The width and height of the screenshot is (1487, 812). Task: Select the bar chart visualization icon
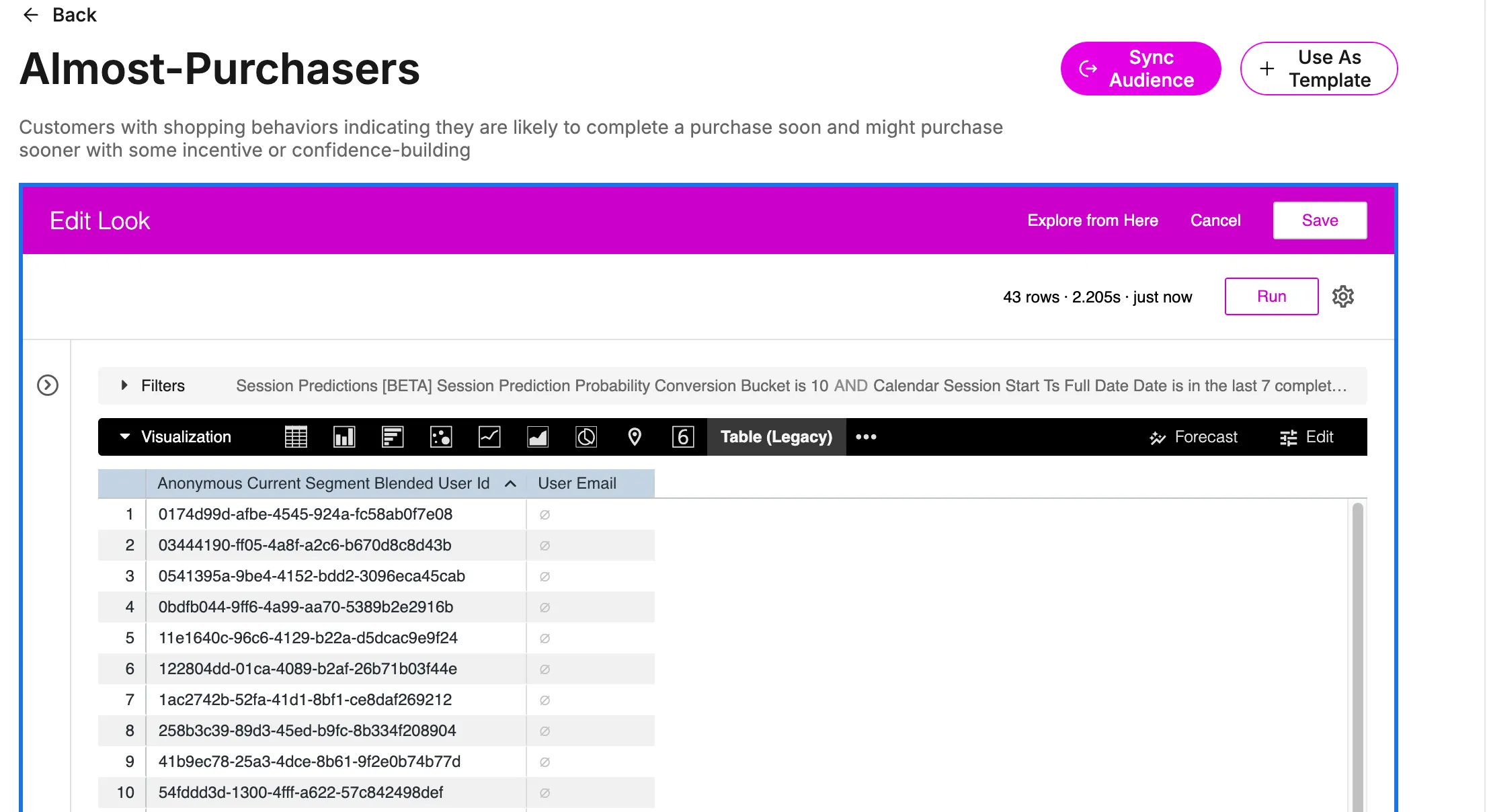pos(393,437)
